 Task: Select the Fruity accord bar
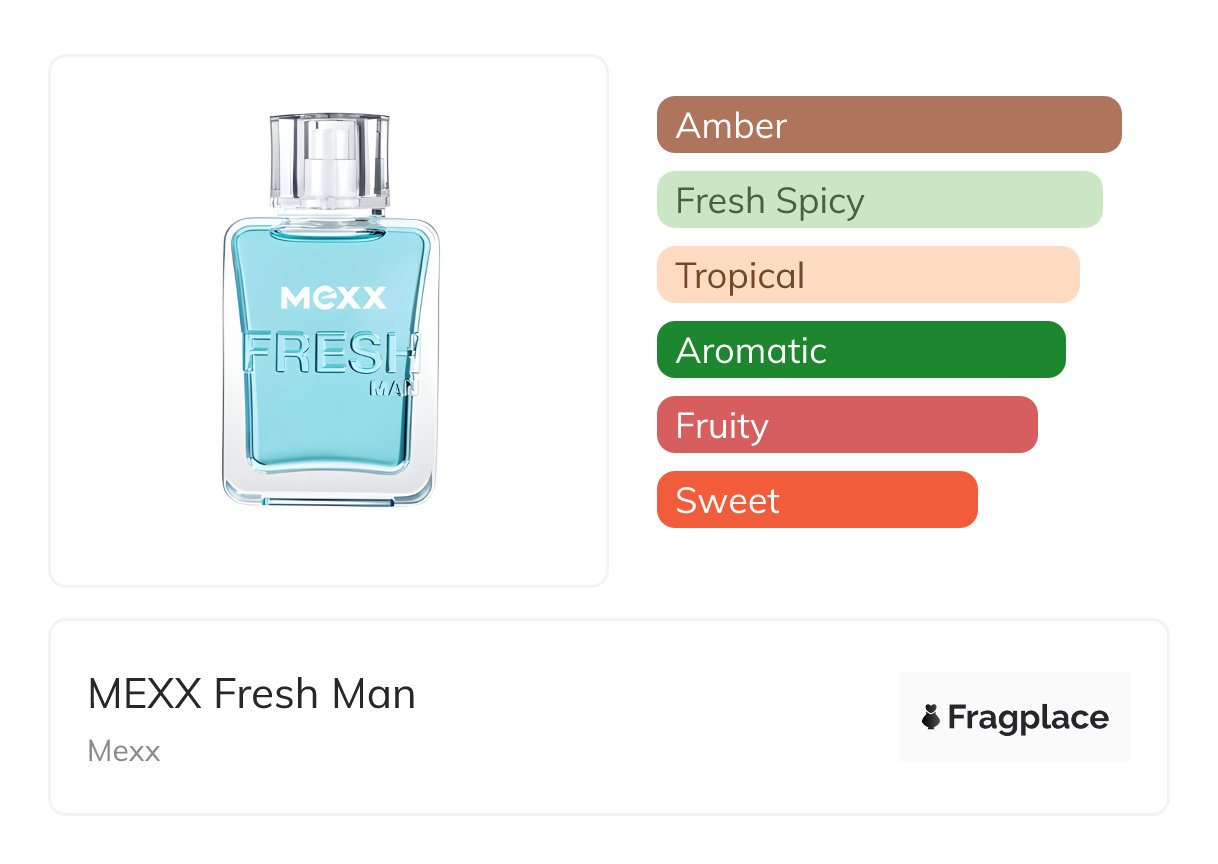pos(846,425)
